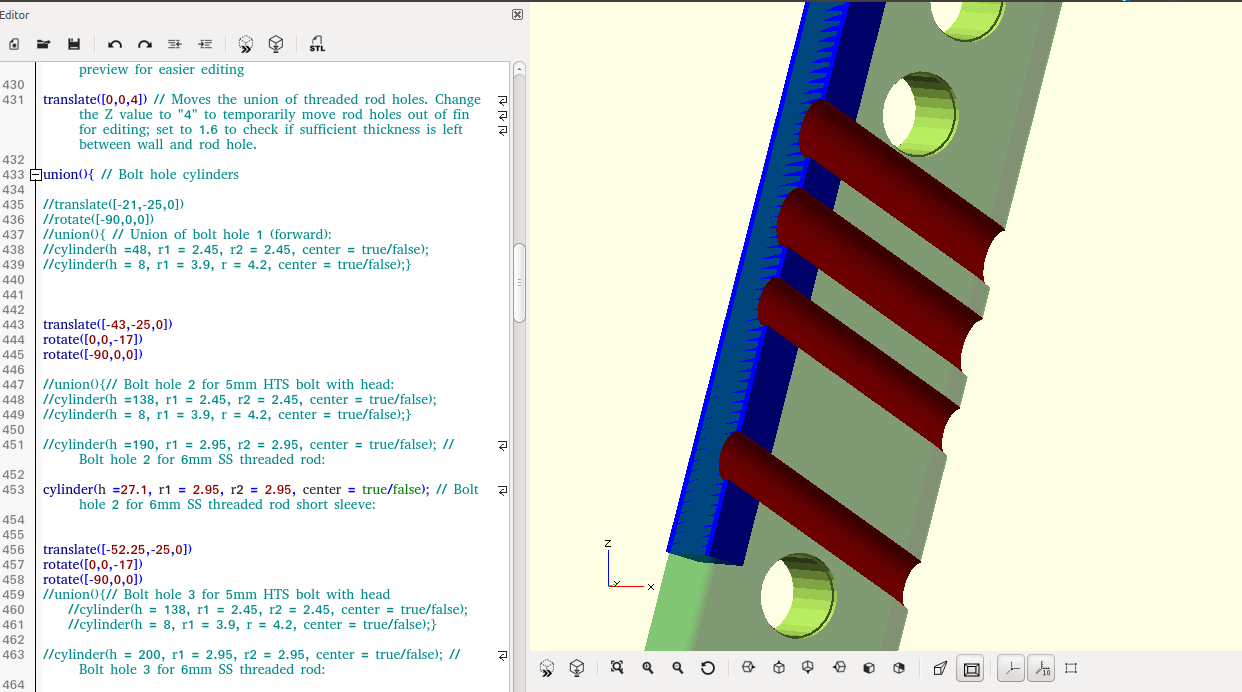
Task: Collapse the union() block at line 433
Action: click(x=36, y=175)
